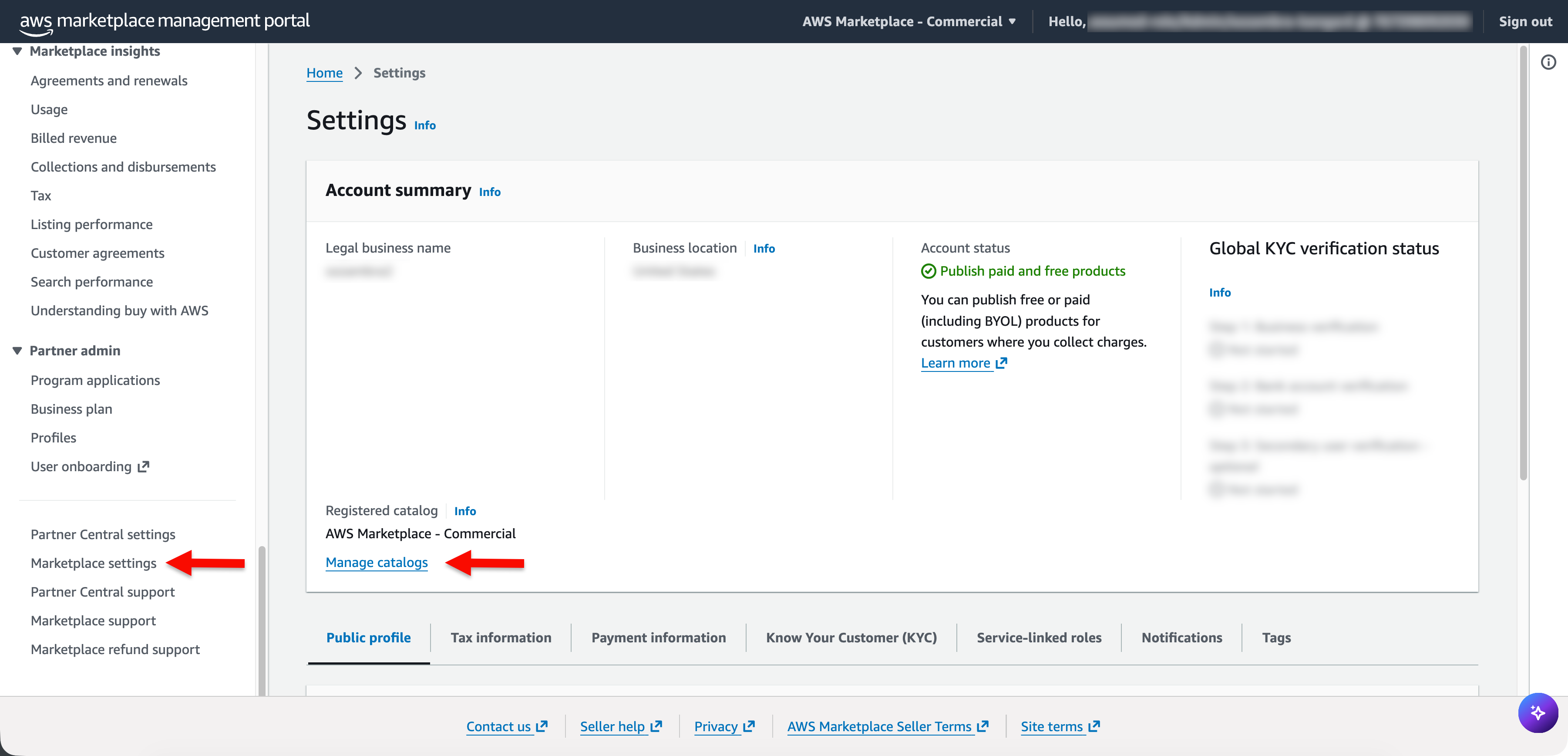1568x756 pixels.
Task: Open the Know Your Customer (KYC) tab
Action: tap(851, 637)
